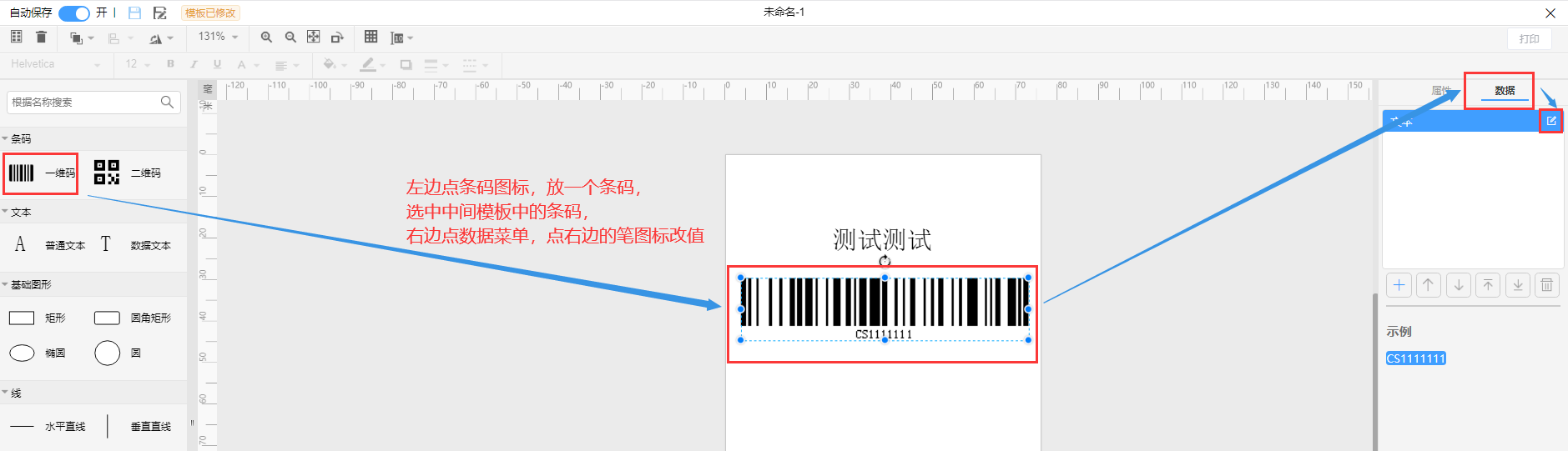Toggle italic text formatting
Image resolution: width=1568 pixels, height=451 pixels.
coord(194,64)
